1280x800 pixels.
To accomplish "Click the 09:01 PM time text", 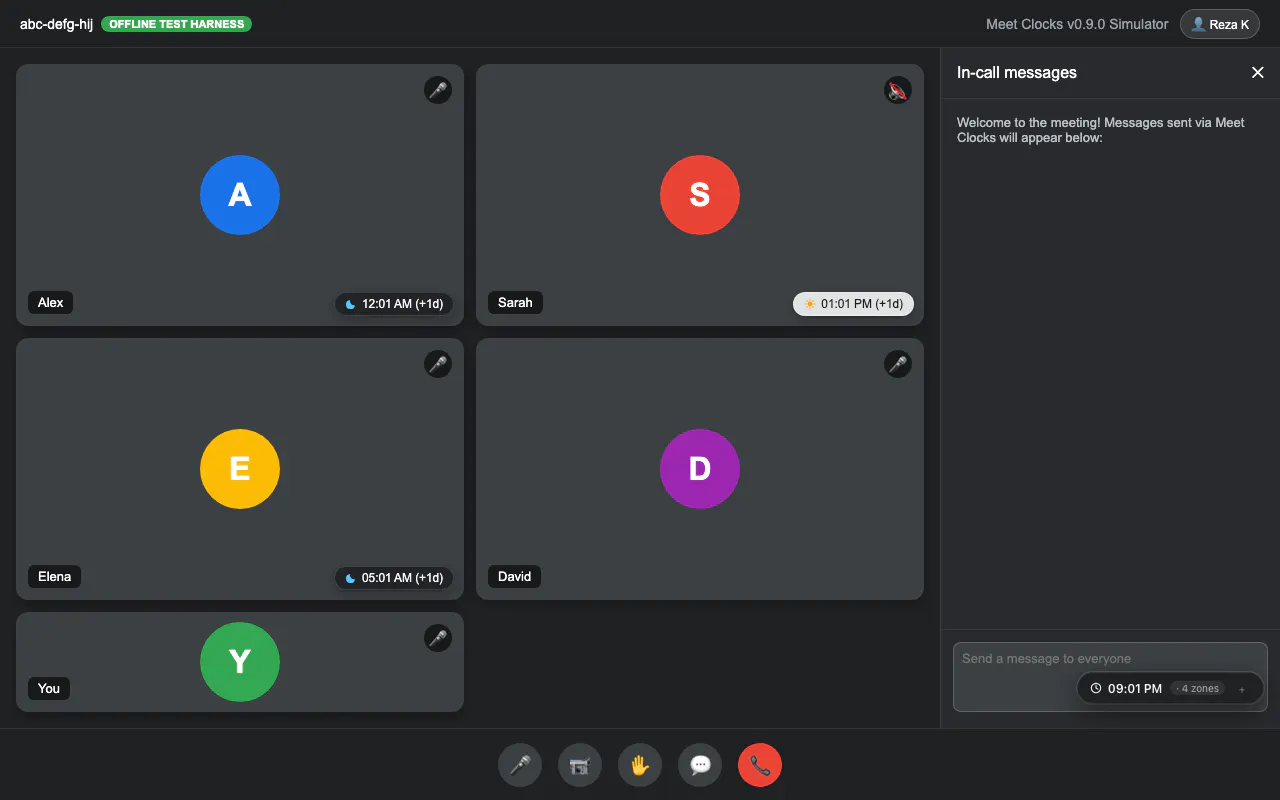I will tap(1135, 689).
